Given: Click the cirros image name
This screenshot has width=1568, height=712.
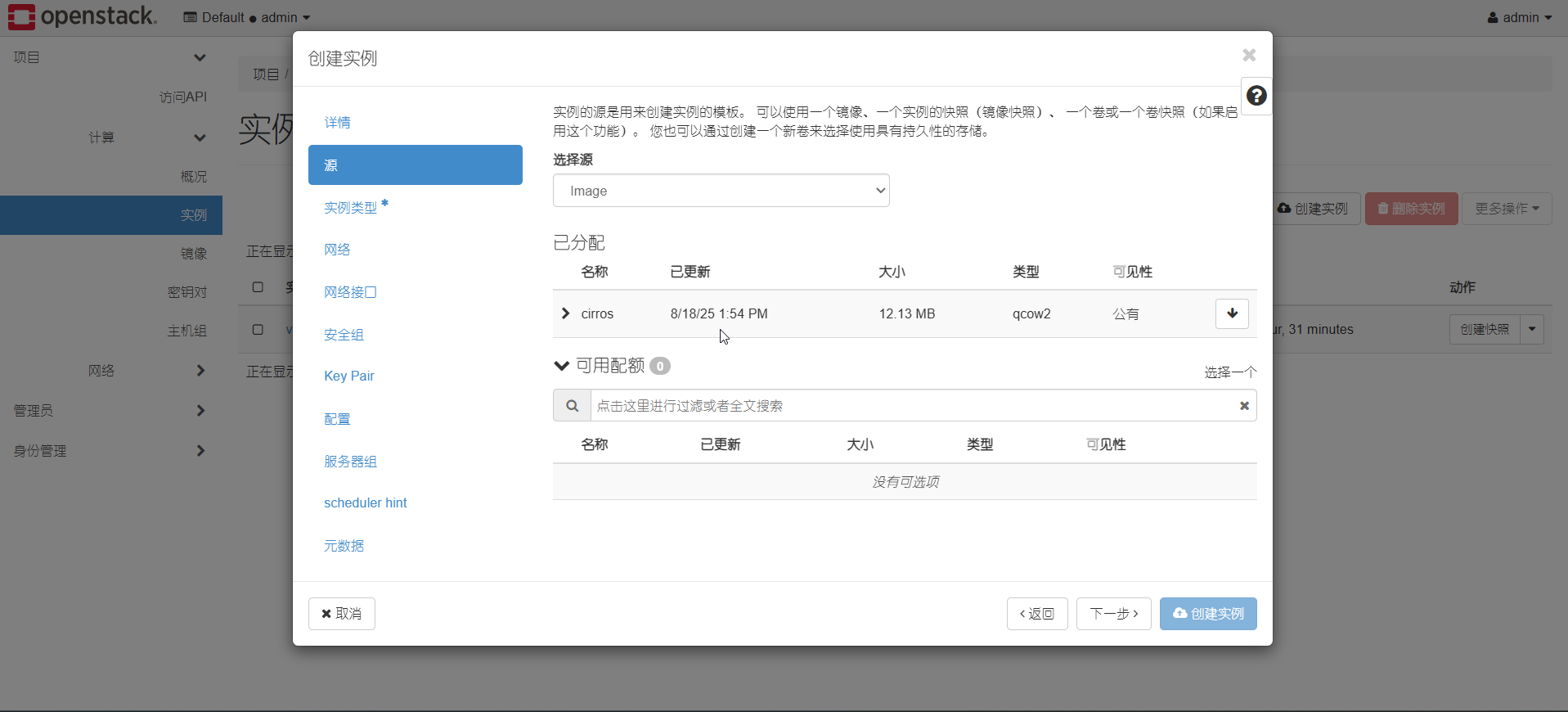Looking at the screenshot, I should click(597, 313).
